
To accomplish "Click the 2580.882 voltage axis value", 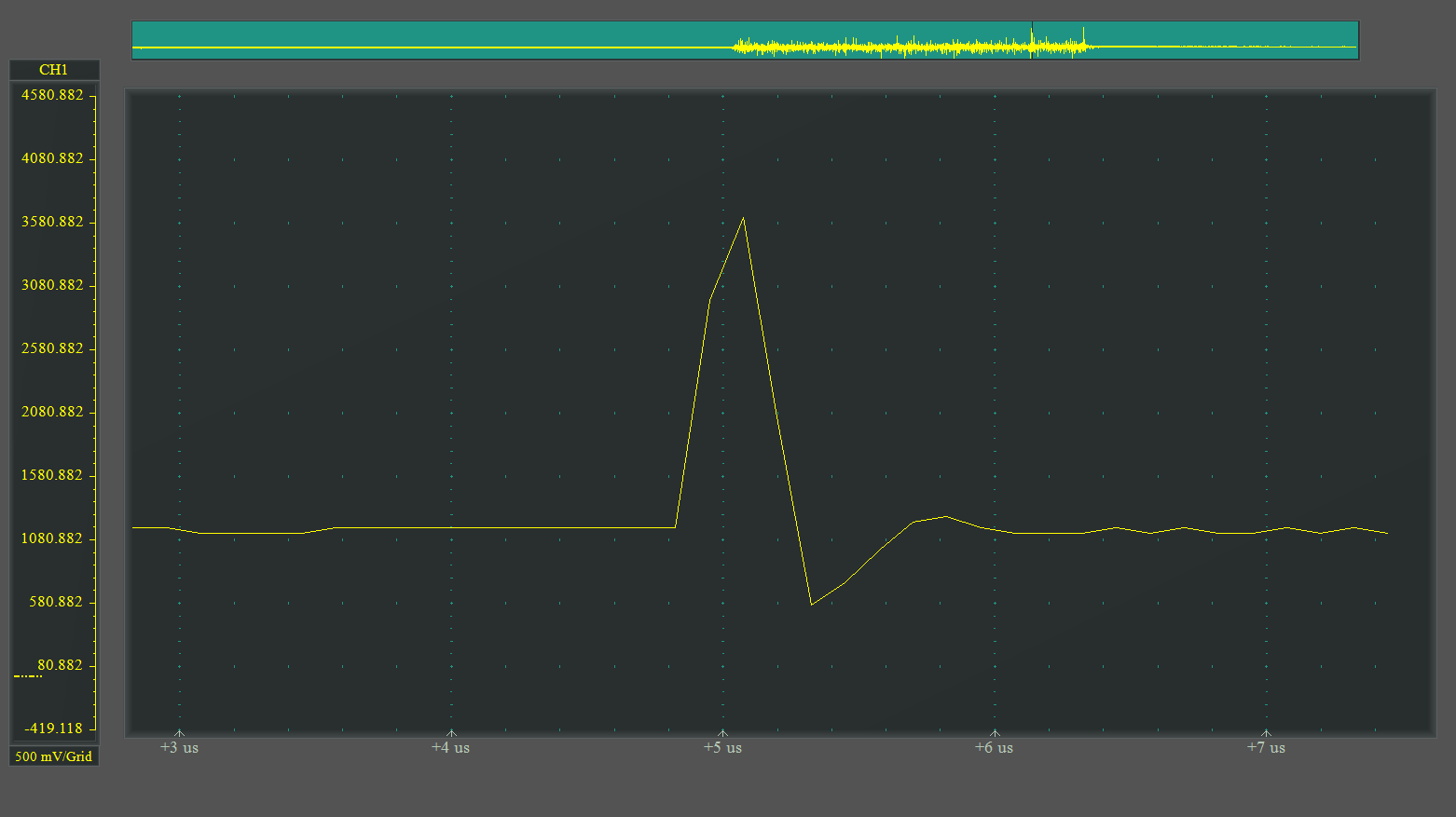I will tap(52, 348).
